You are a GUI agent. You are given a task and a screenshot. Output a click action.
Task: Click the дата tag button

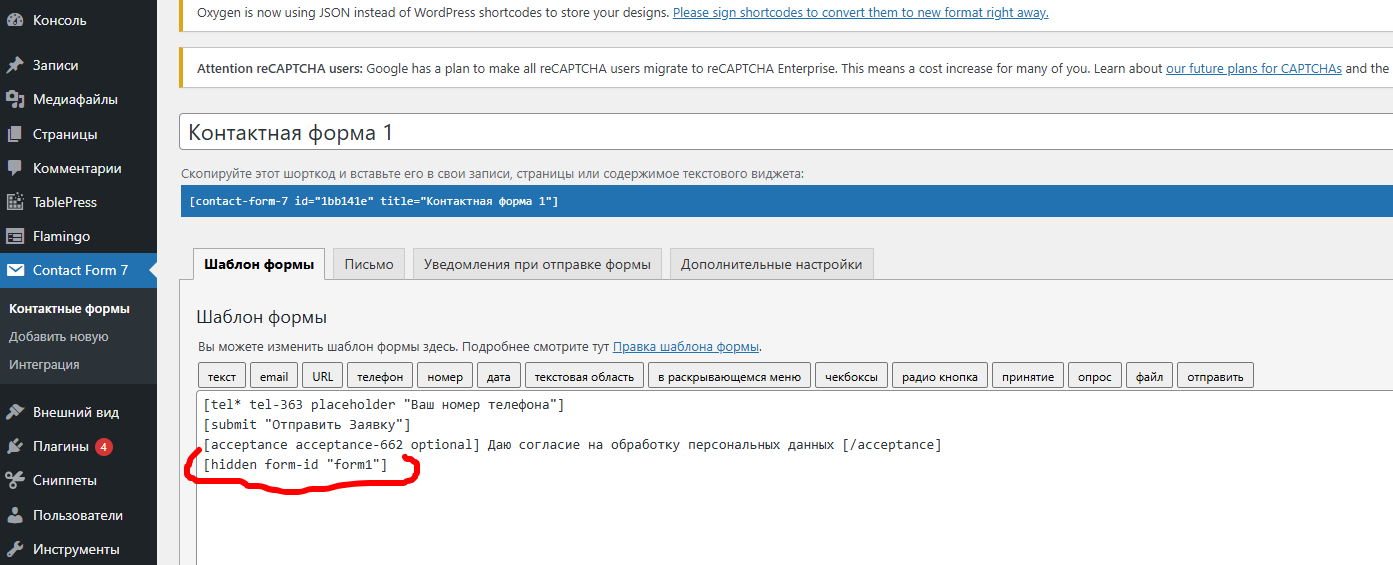499,376
